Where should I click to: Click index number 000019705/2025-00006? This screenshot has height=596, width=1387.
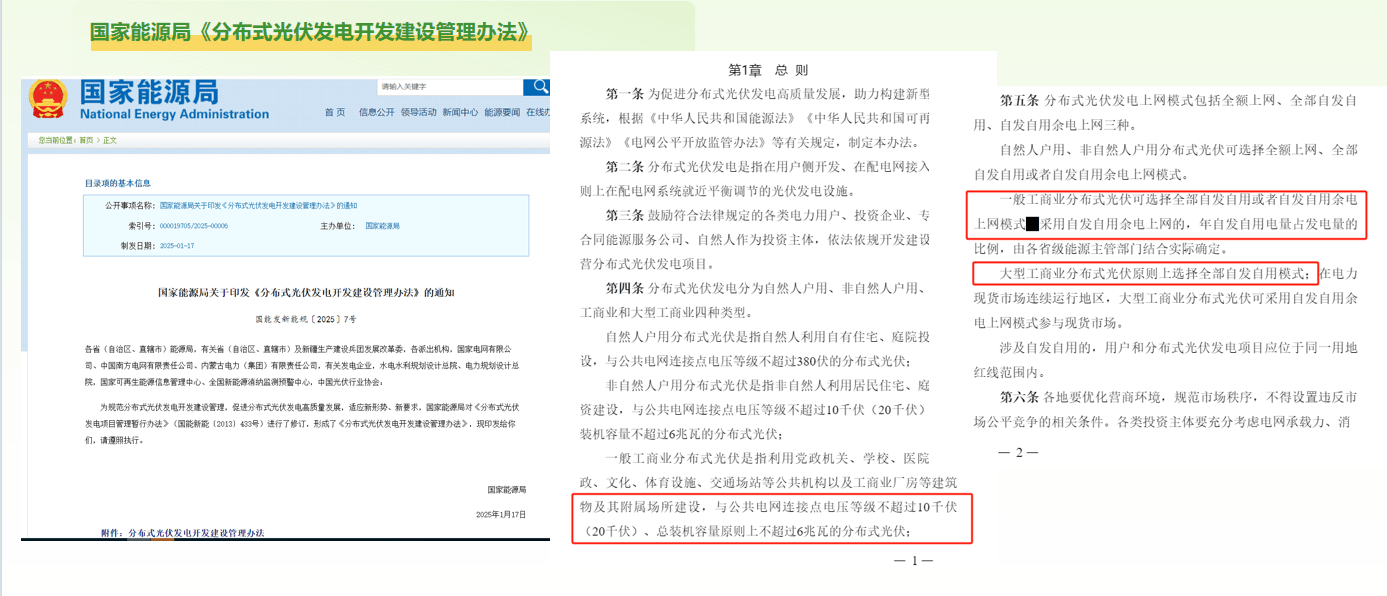pos(194,226)
